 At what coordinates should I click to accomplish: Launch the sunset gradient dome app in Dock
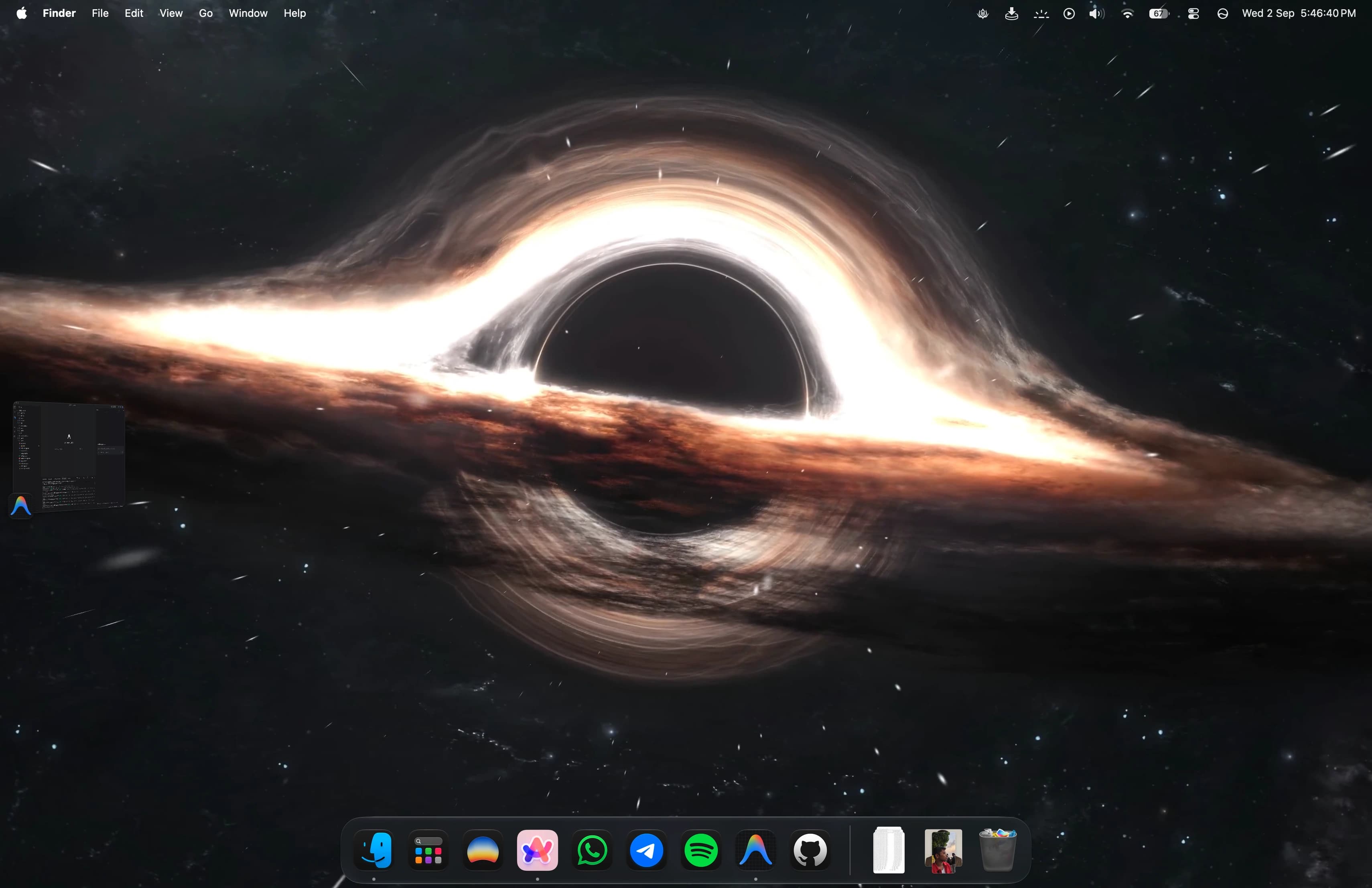(483, 850)
